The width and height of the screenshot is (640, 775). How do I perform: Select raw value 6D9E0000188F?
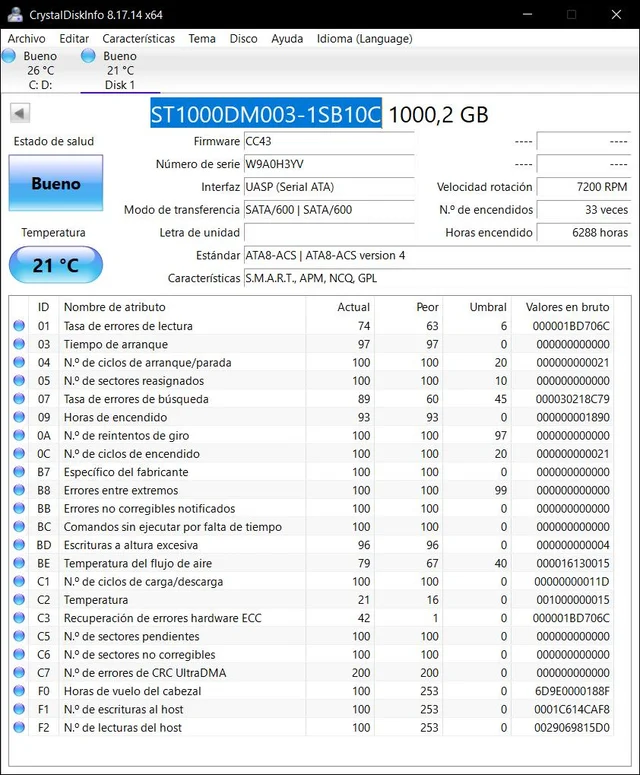tap(572, 691)
